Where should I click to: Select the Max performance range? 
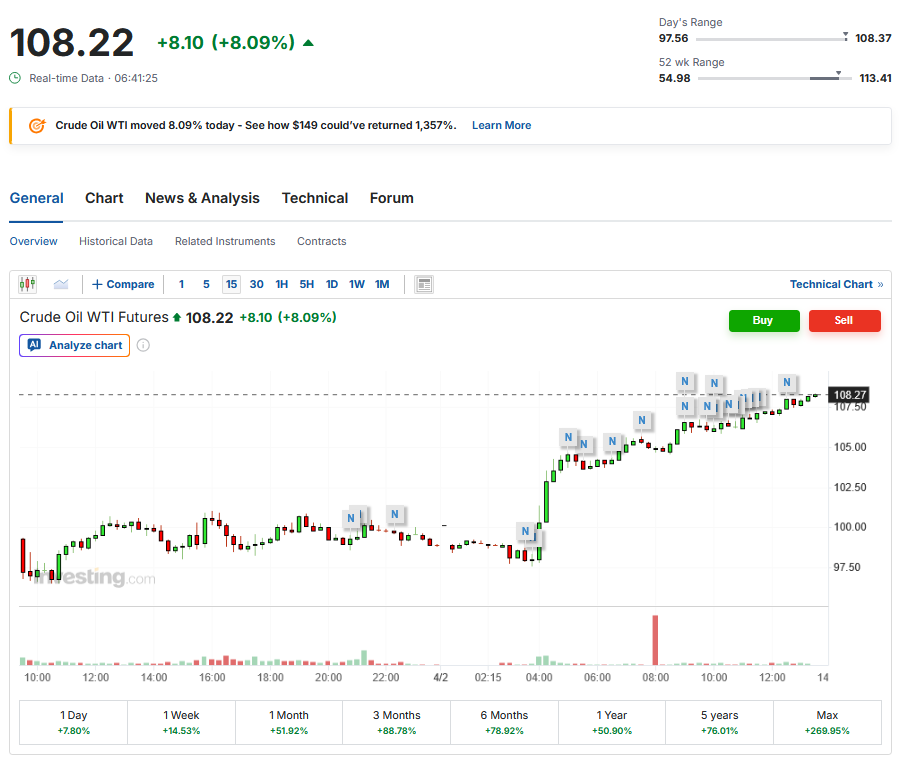click(827, 722)
